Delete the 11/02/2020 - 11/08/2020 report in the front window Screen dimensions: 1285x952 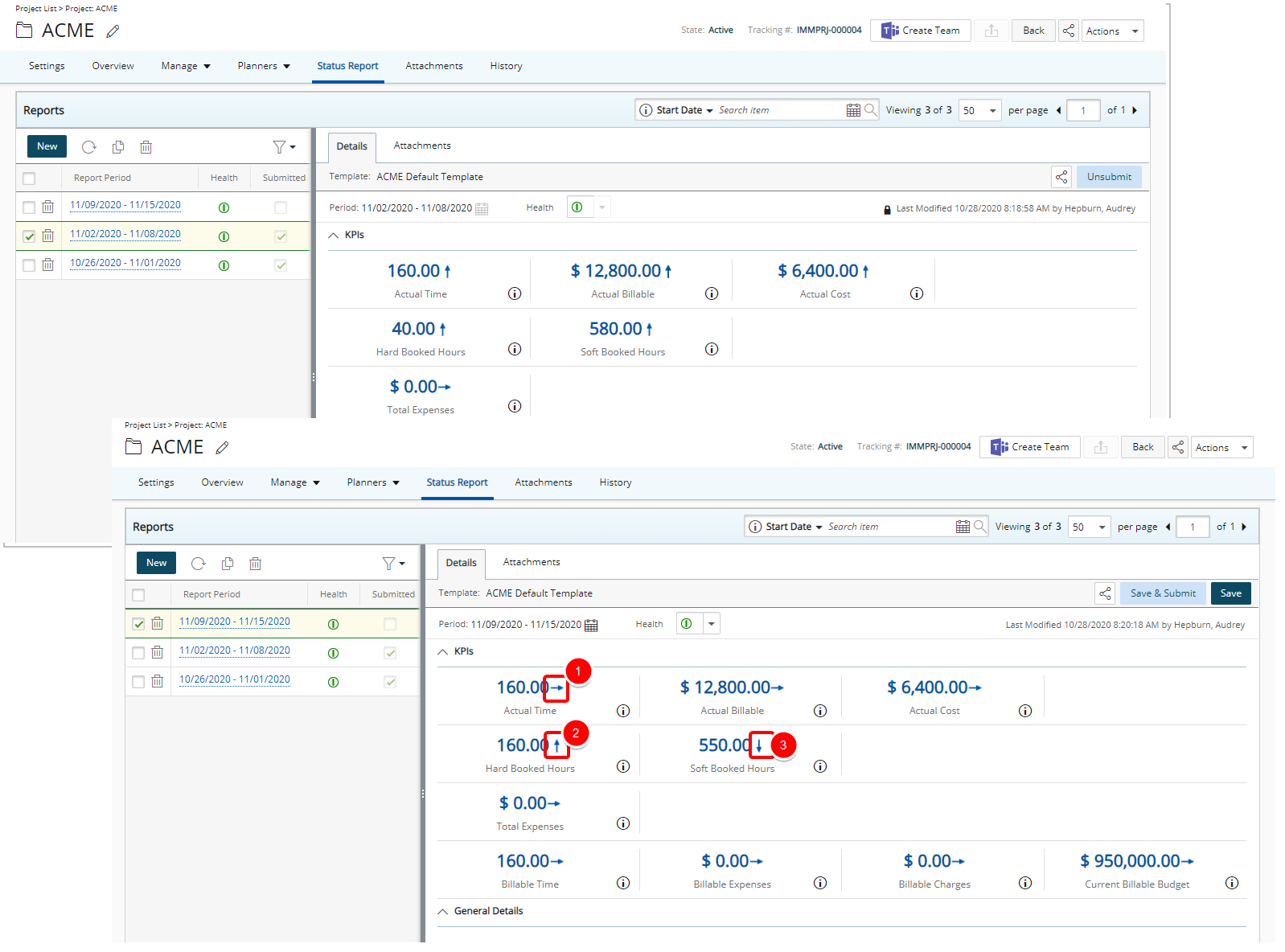point(158,652)
